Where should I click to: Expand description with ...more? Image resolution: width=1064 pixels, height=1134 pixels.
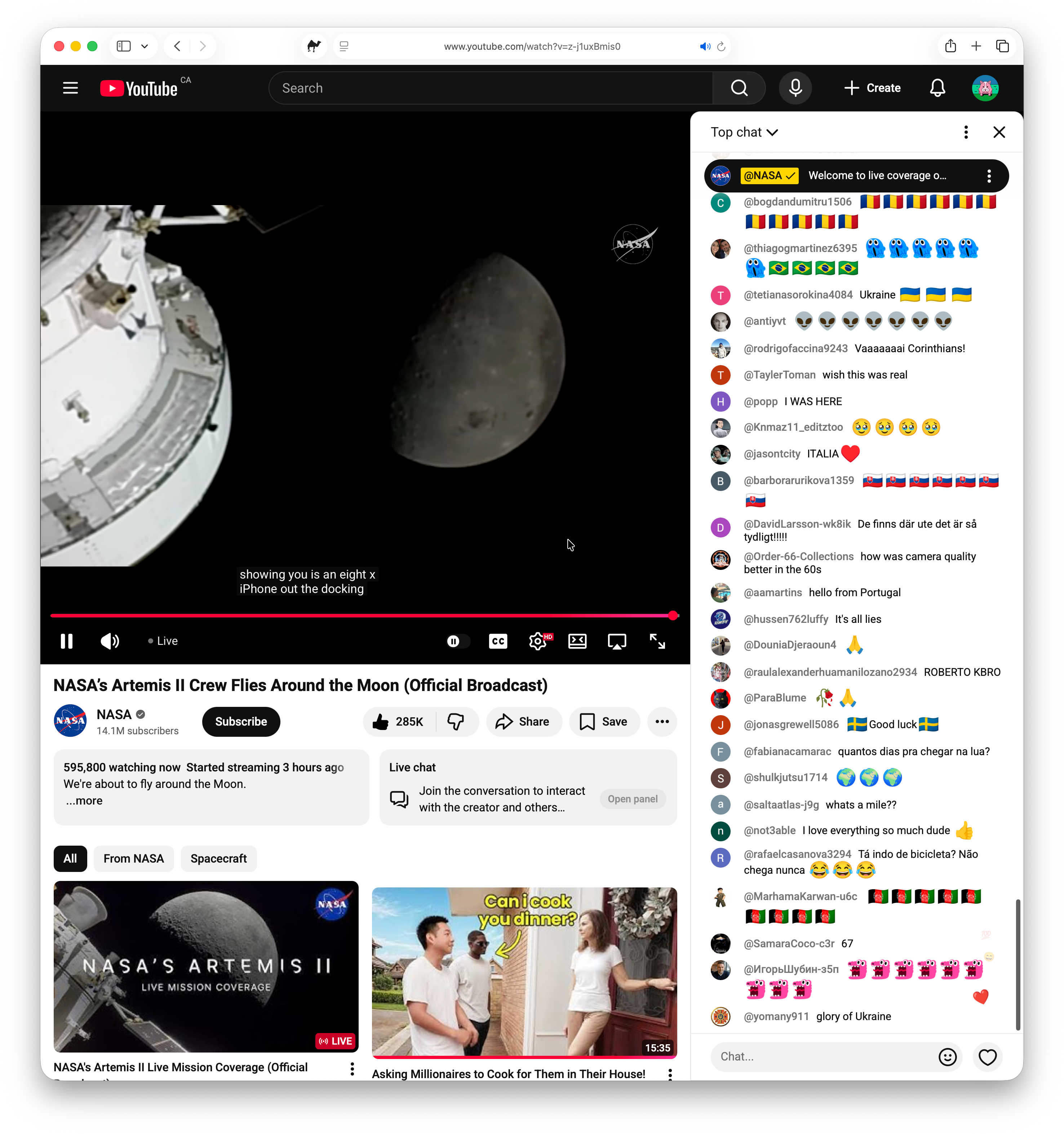pyautogui.click(x=84, y=801)
